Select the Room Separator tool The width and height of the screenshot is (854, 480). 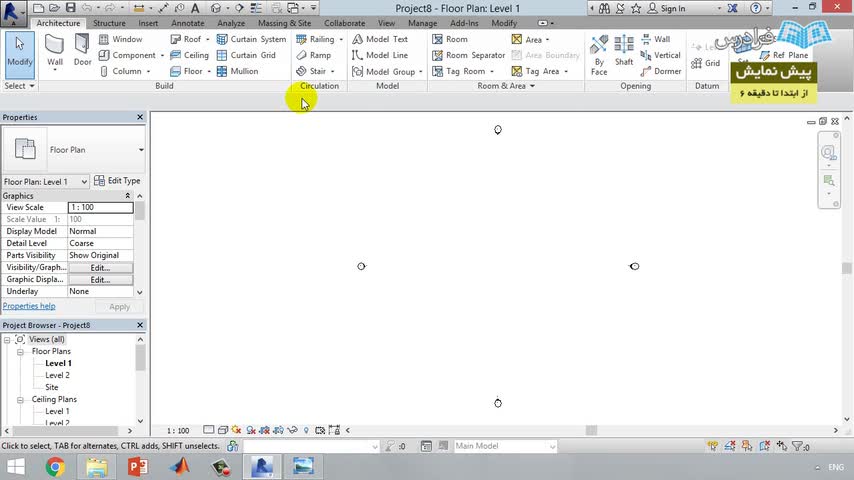pyautogui.click(x=468, y=55)
